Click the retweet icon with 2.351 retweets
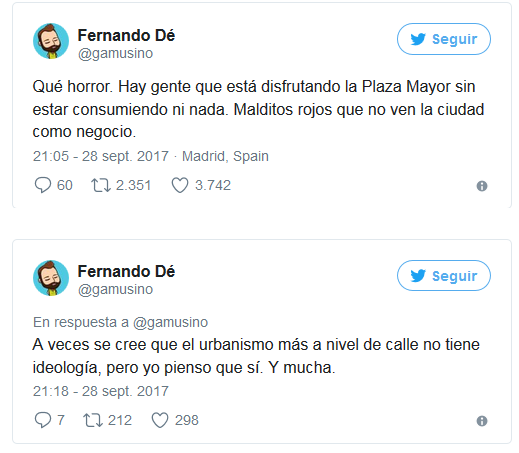 pos(101,185)
